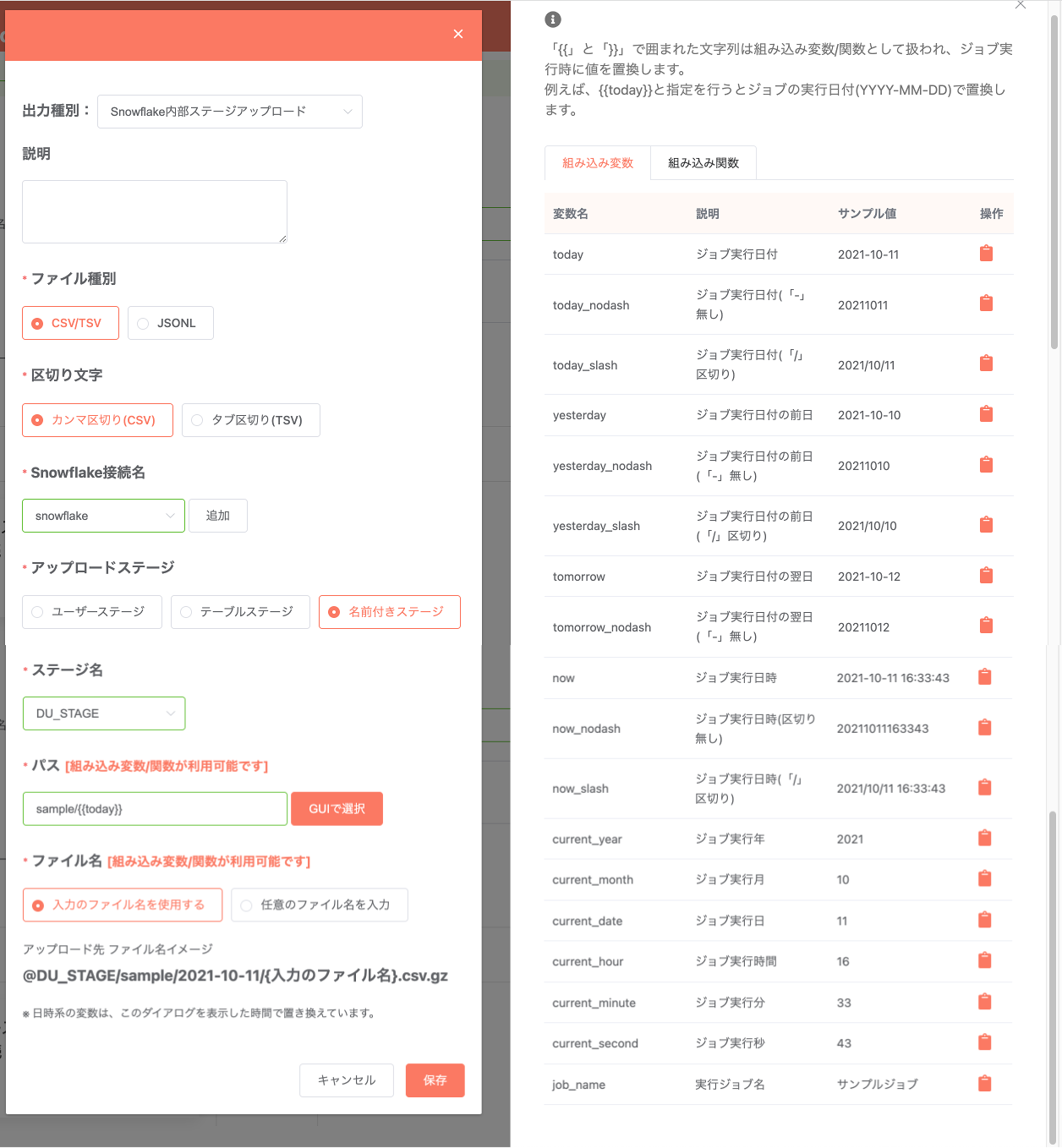Screen dimensions: 1062x1148
Task: Click the 実行ジョブ名 description cell
Action: click(x=730, y=1085)
